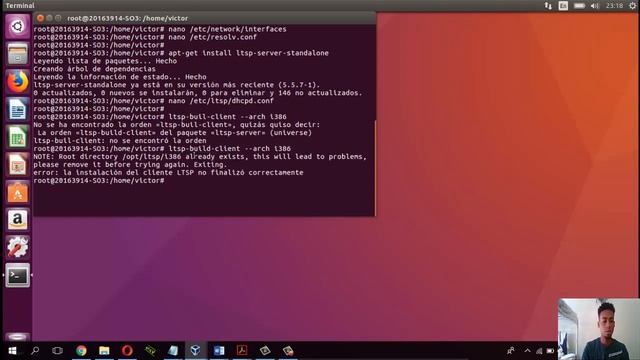The width and height of the screenshot is (640, 360).
Task: Minimize the Terminal window
Action: [x=49, y=18]
